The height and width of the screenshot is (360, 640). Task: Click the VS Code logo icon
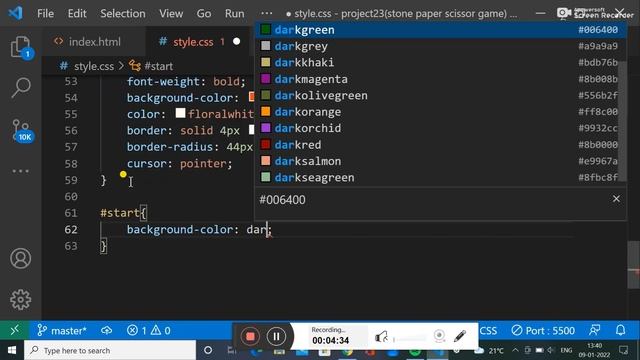point(16,13)
